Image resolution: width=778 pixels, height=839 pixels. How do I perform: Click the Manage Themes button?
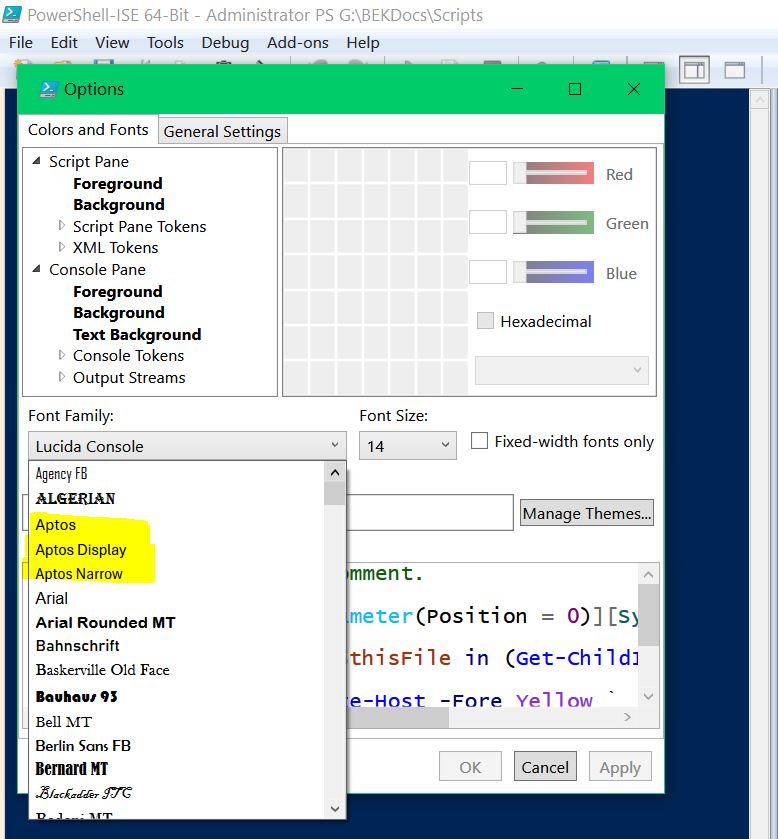point(587,513)
